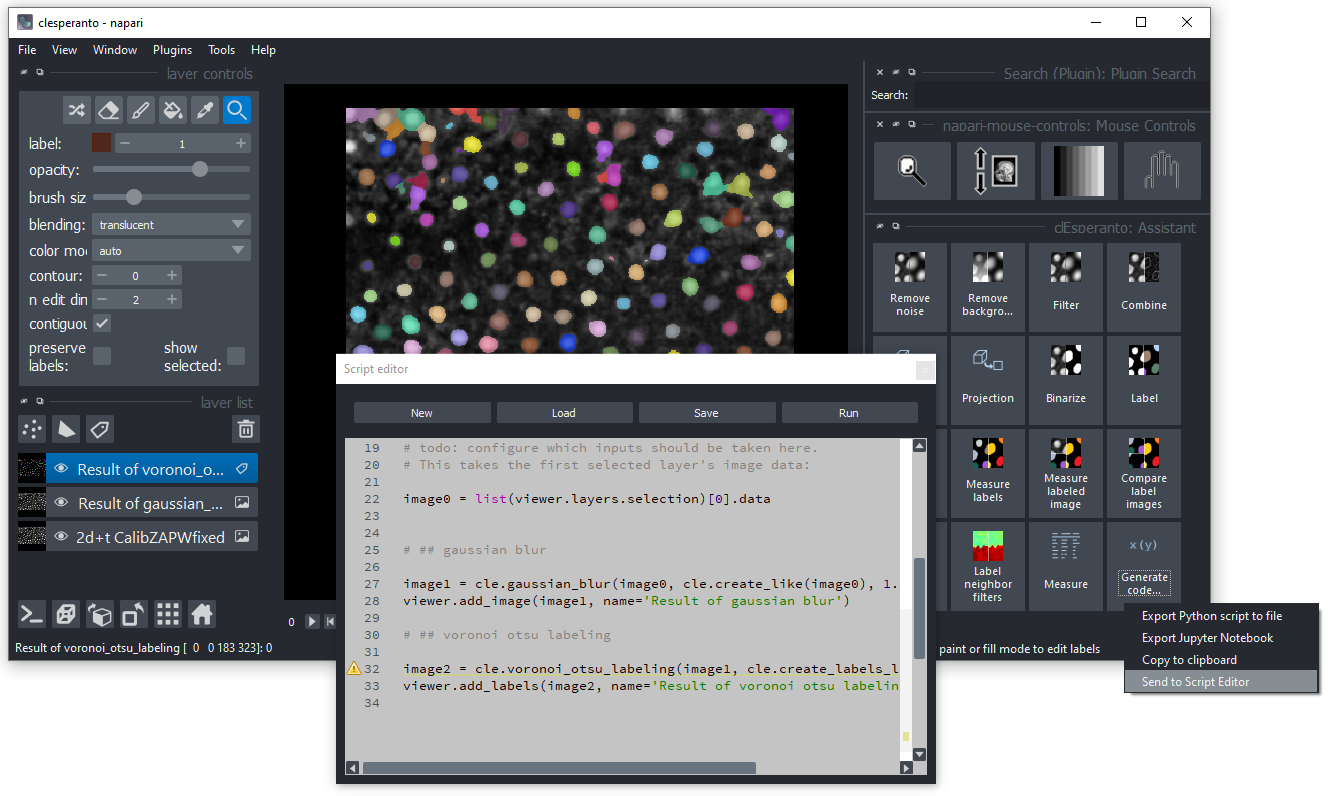Viewport: 1329px width, 796px height.
Task: Increase the n edit dimensions value
Action: click(172, 299)
